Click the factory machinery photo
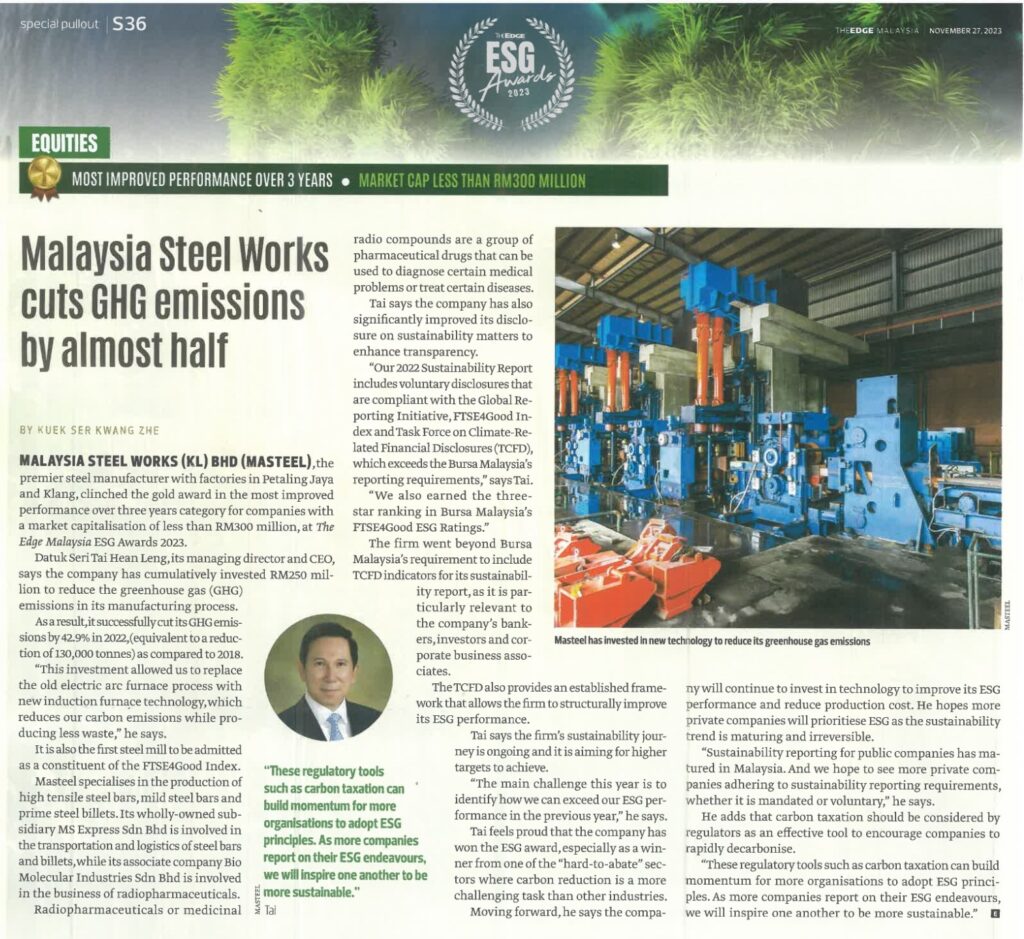This screenshot has height=939, width=1024. [x=777, y=428]
